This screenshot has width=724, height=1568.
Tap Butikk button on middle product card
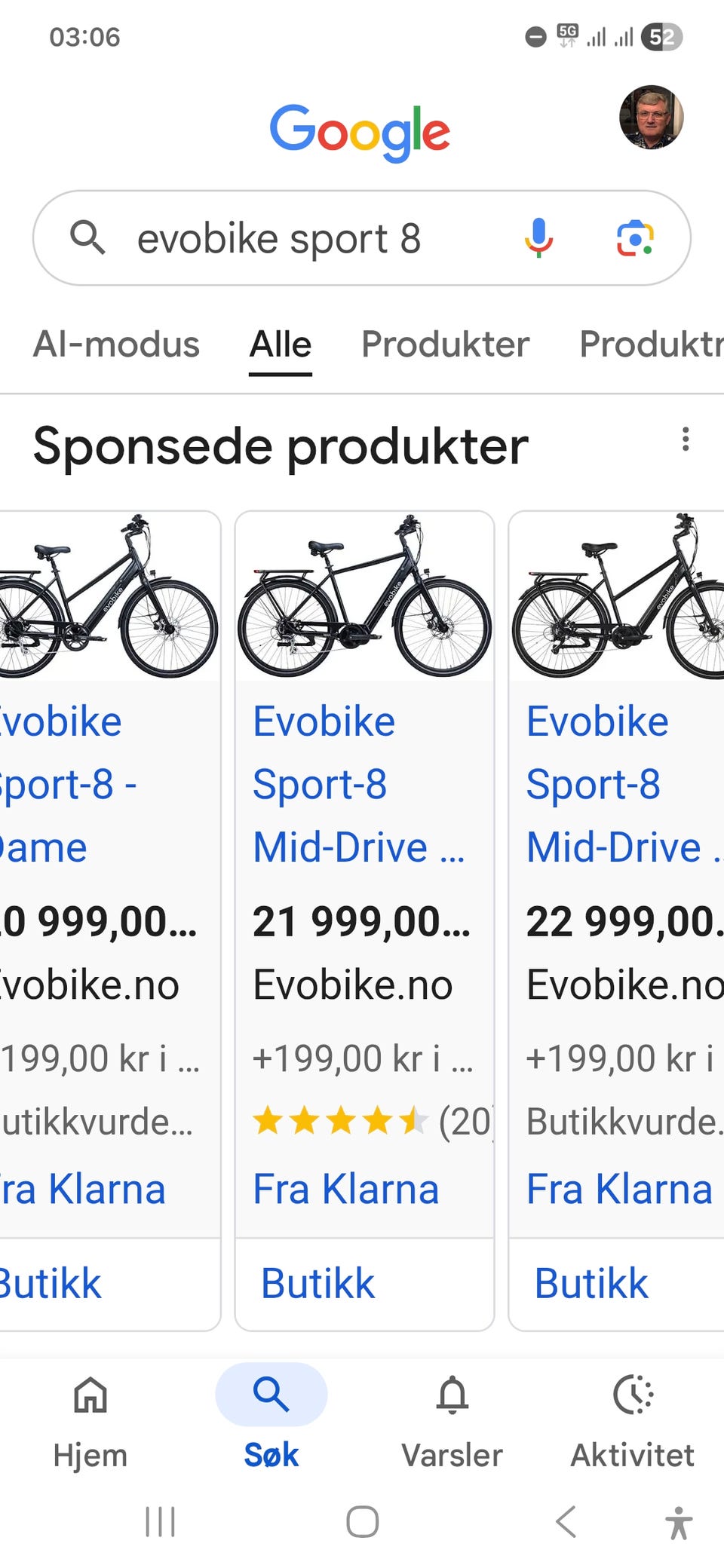coord(318,1284)
